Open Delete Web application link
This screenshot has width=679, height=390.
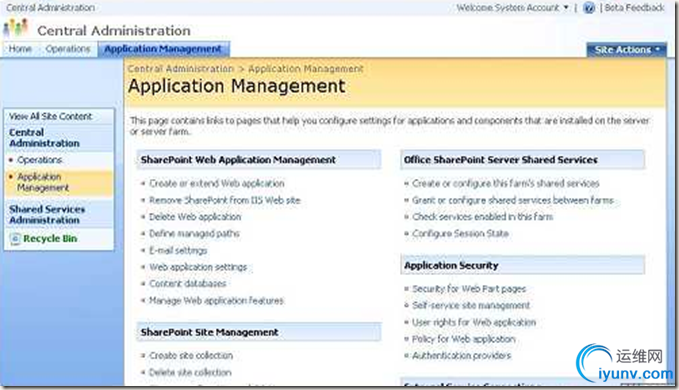[x=195, y=217]
